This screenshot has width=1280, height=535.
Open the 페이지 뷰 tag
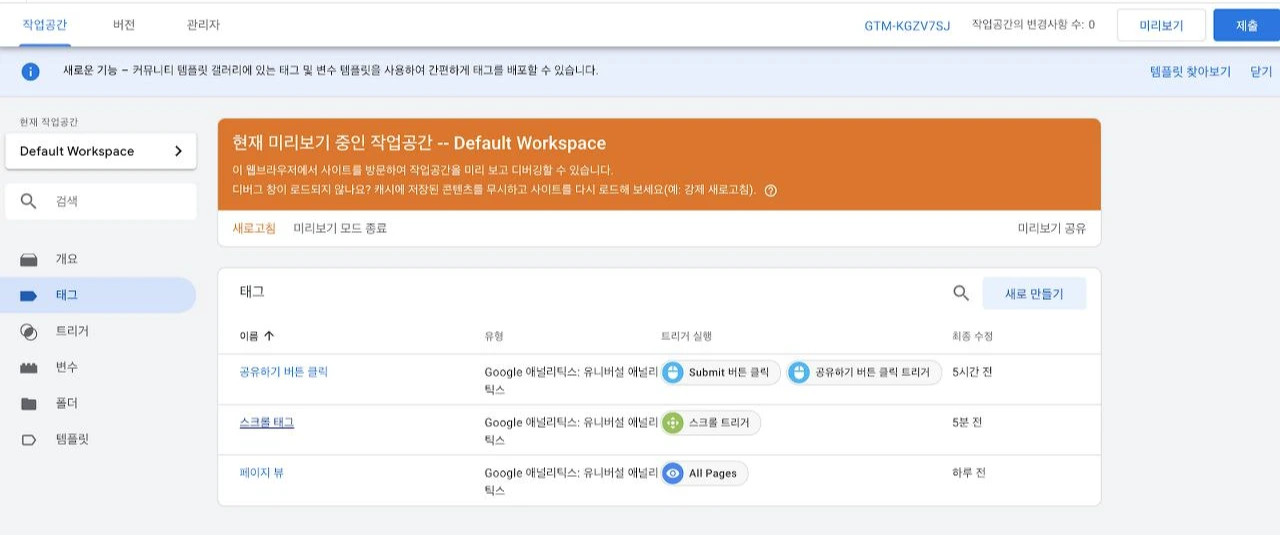click(262, 472)
